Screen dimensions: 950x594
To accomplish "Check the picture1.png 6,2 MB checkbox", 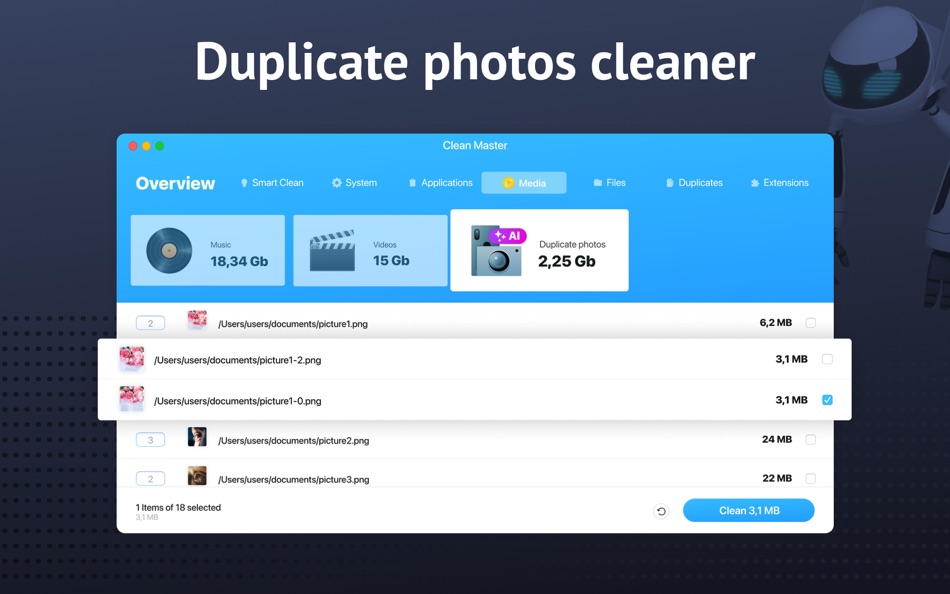I will (x=811, y=323).
